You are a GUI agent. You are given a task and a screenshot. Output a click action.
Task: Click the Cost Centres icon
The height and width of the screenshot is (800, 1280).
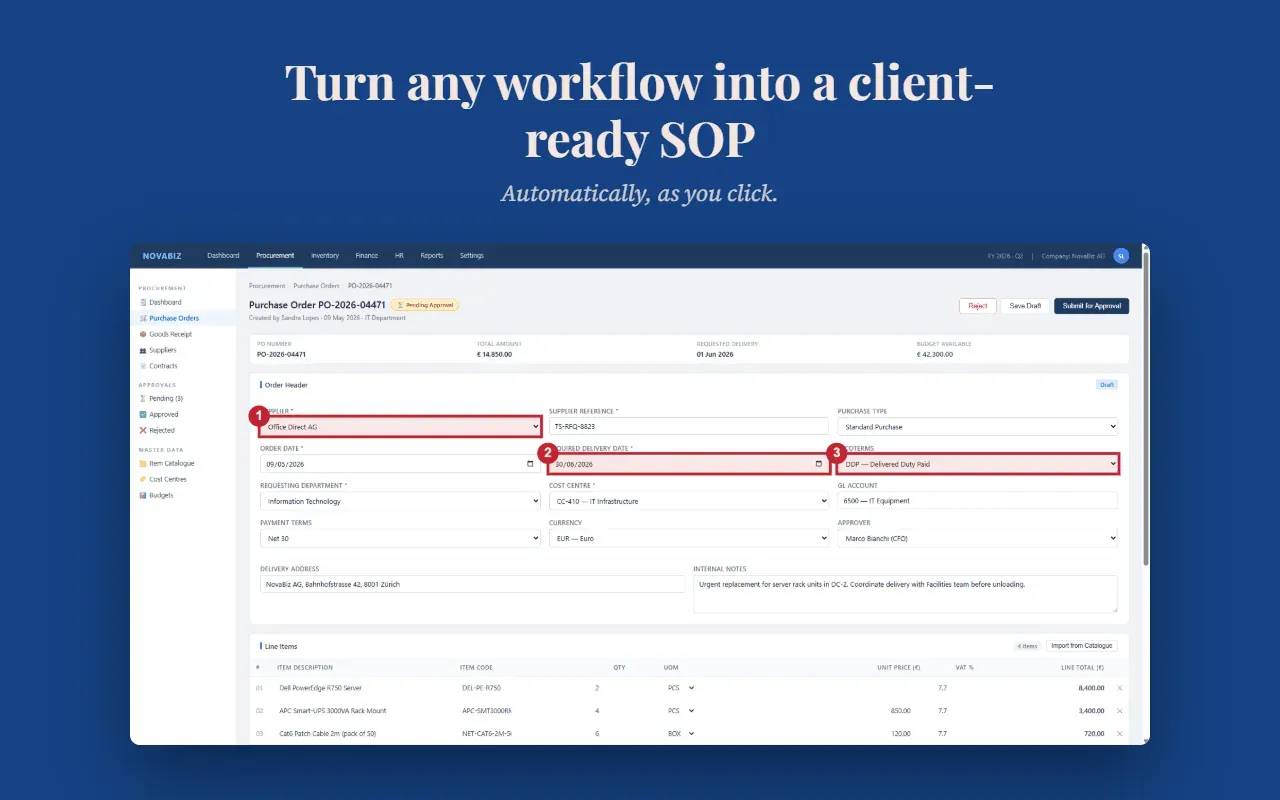point(143,479)
